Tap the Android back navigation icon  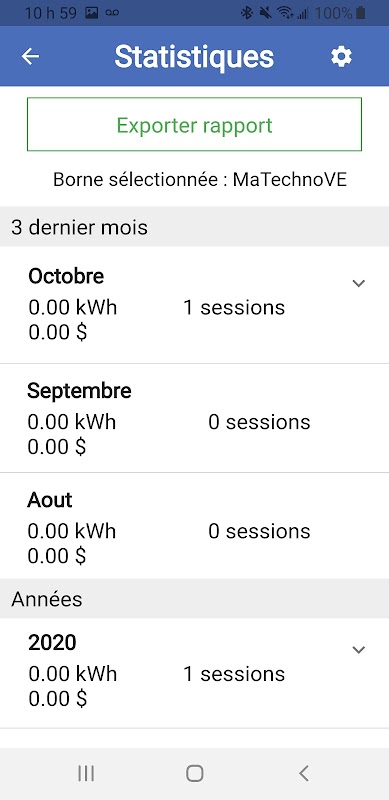pos(304,773)
